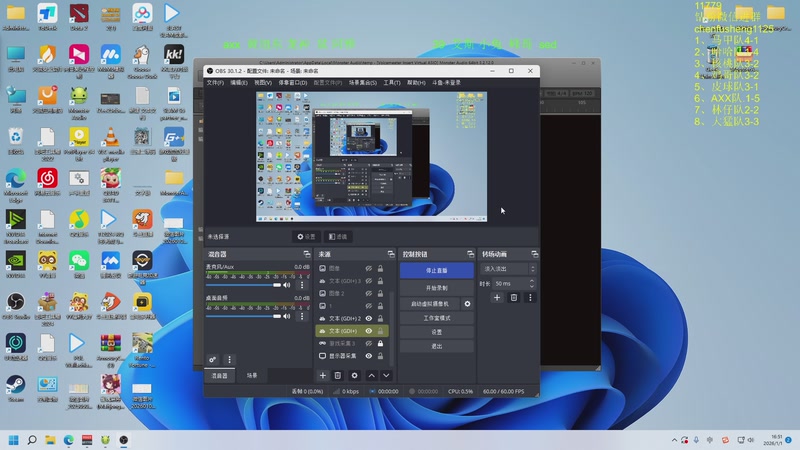
Task: Enable 工作室模式 studio mode button
Action: (437, 318)
